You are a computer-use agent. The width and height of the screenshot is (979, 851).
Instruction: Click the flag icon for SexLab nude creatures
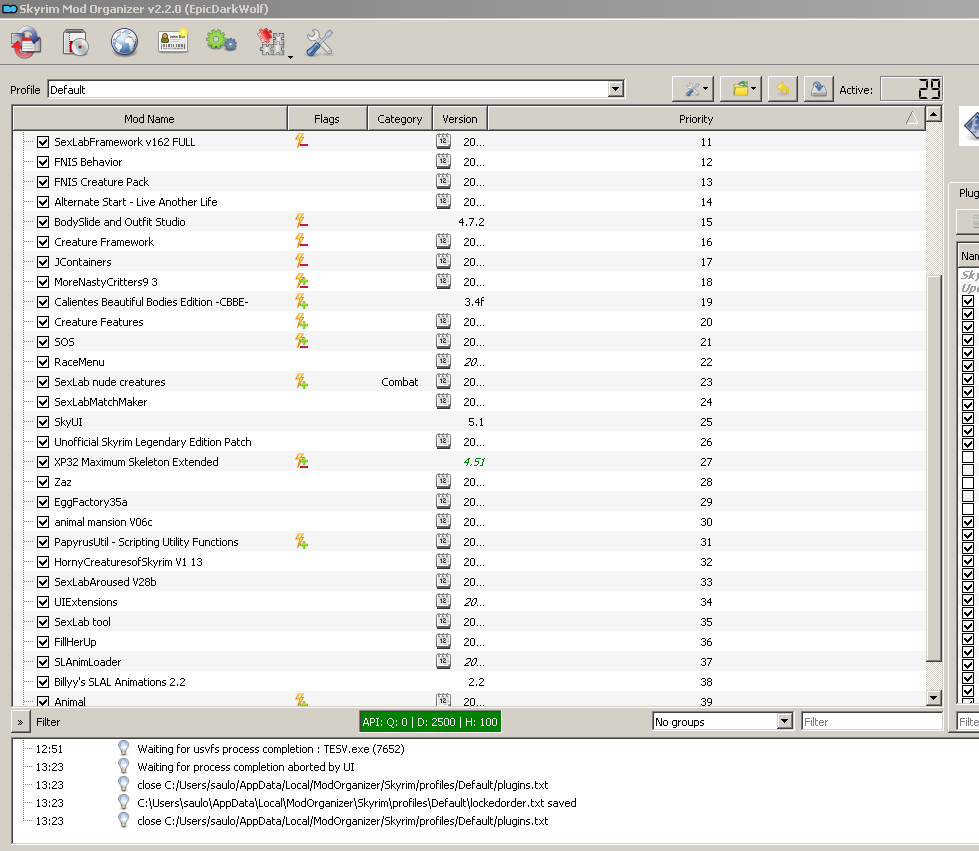click(x=302, y=381)
